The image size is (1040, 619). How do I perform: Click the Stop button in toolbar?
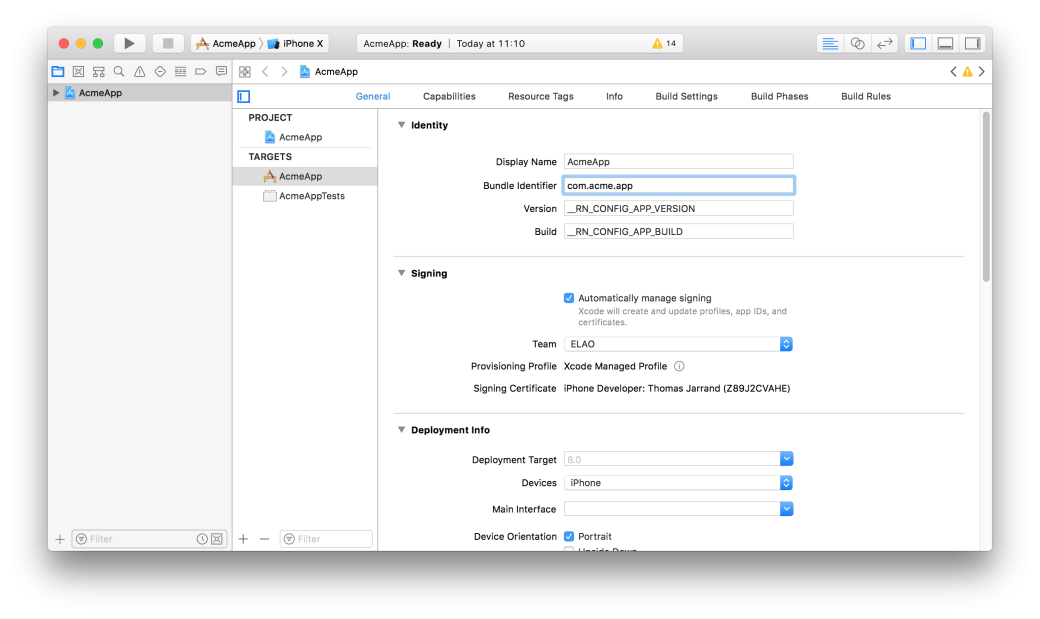click(x=168, y=43)
